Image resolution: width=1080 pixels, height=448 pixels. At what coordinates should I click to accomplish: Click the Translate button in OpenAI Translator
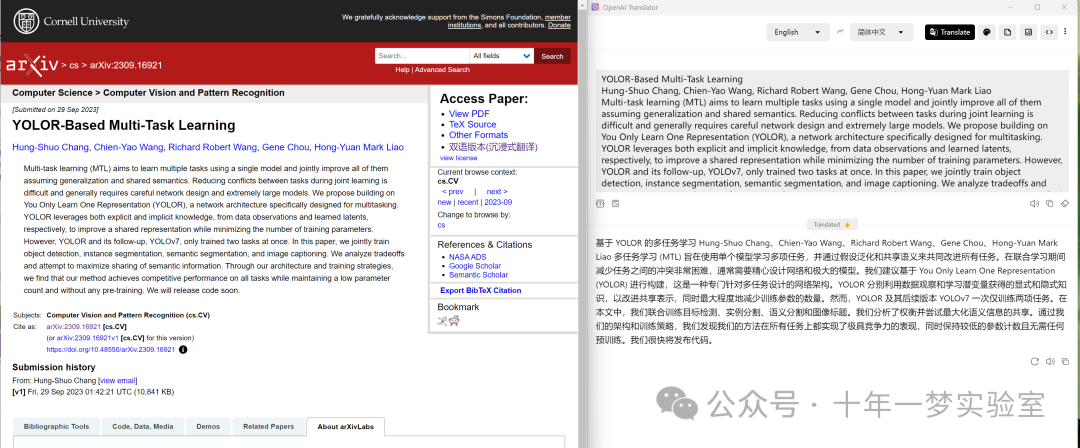(x=950, y=32)
